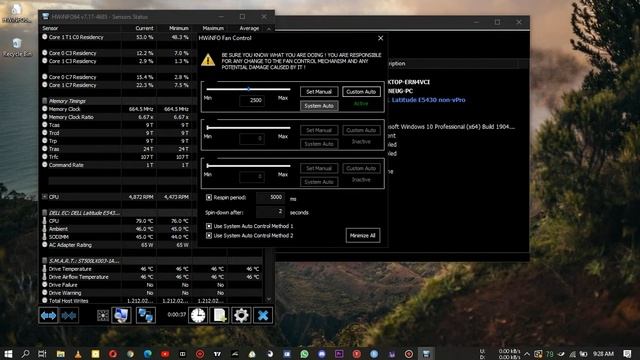Select the Command Rate row
Image resolution: width=640 pixels, height=360 pixels.
(116, 165)
